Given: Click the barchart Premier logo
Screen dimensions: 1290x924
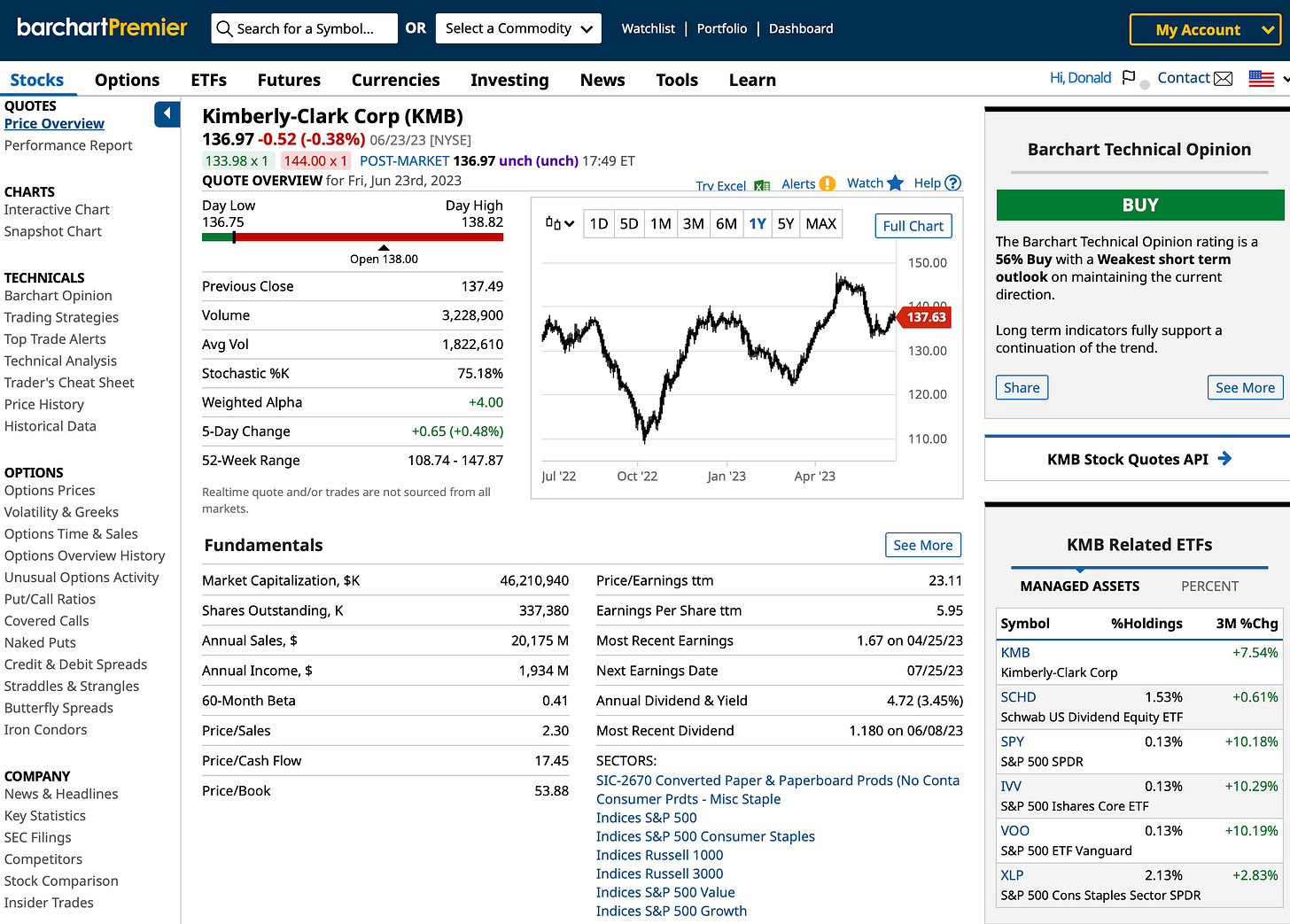Looking at the screenshot, I should pyautogui.click(x=102, y=27).
